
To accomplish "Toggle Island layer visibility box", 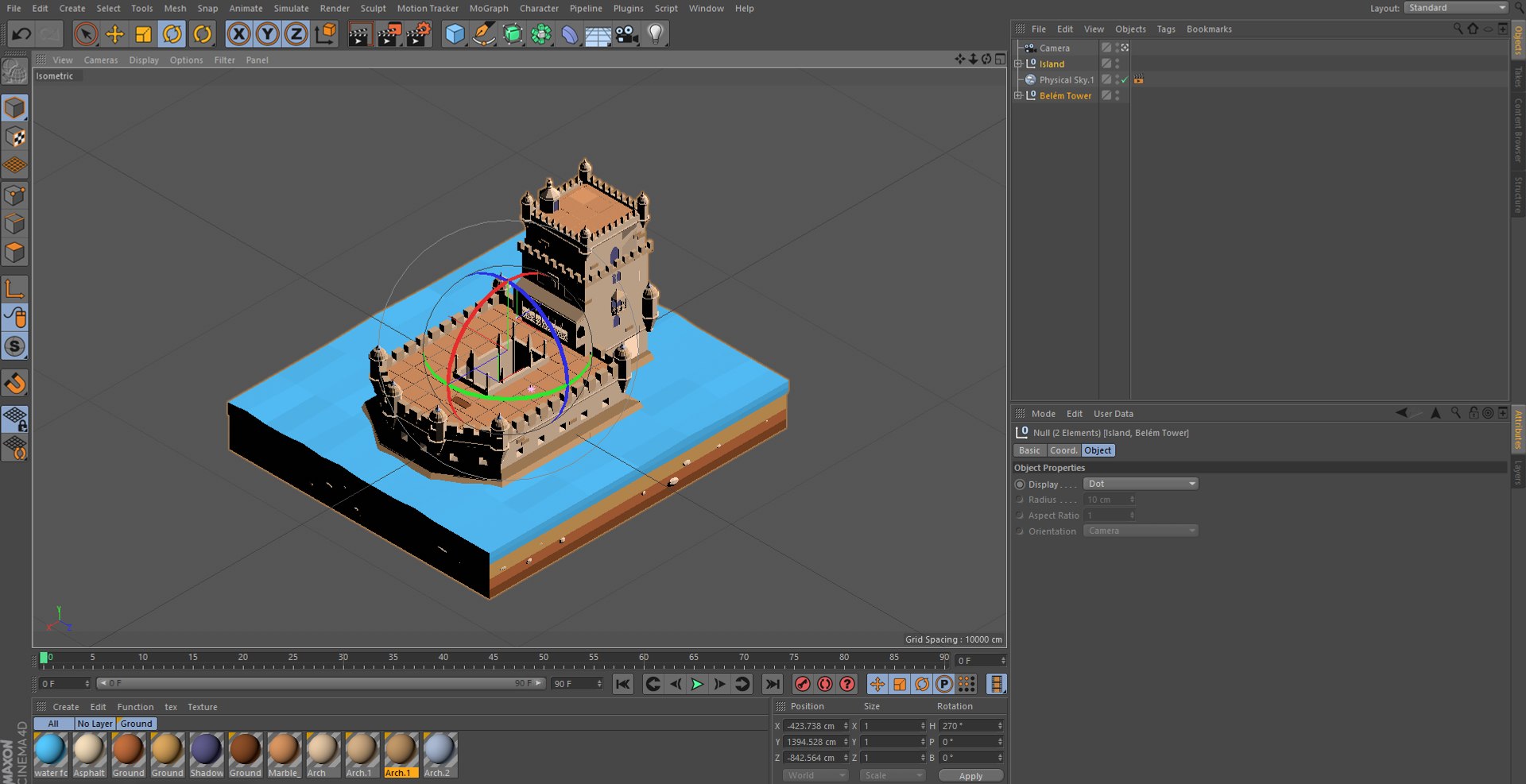I will tap(1106, 64).
